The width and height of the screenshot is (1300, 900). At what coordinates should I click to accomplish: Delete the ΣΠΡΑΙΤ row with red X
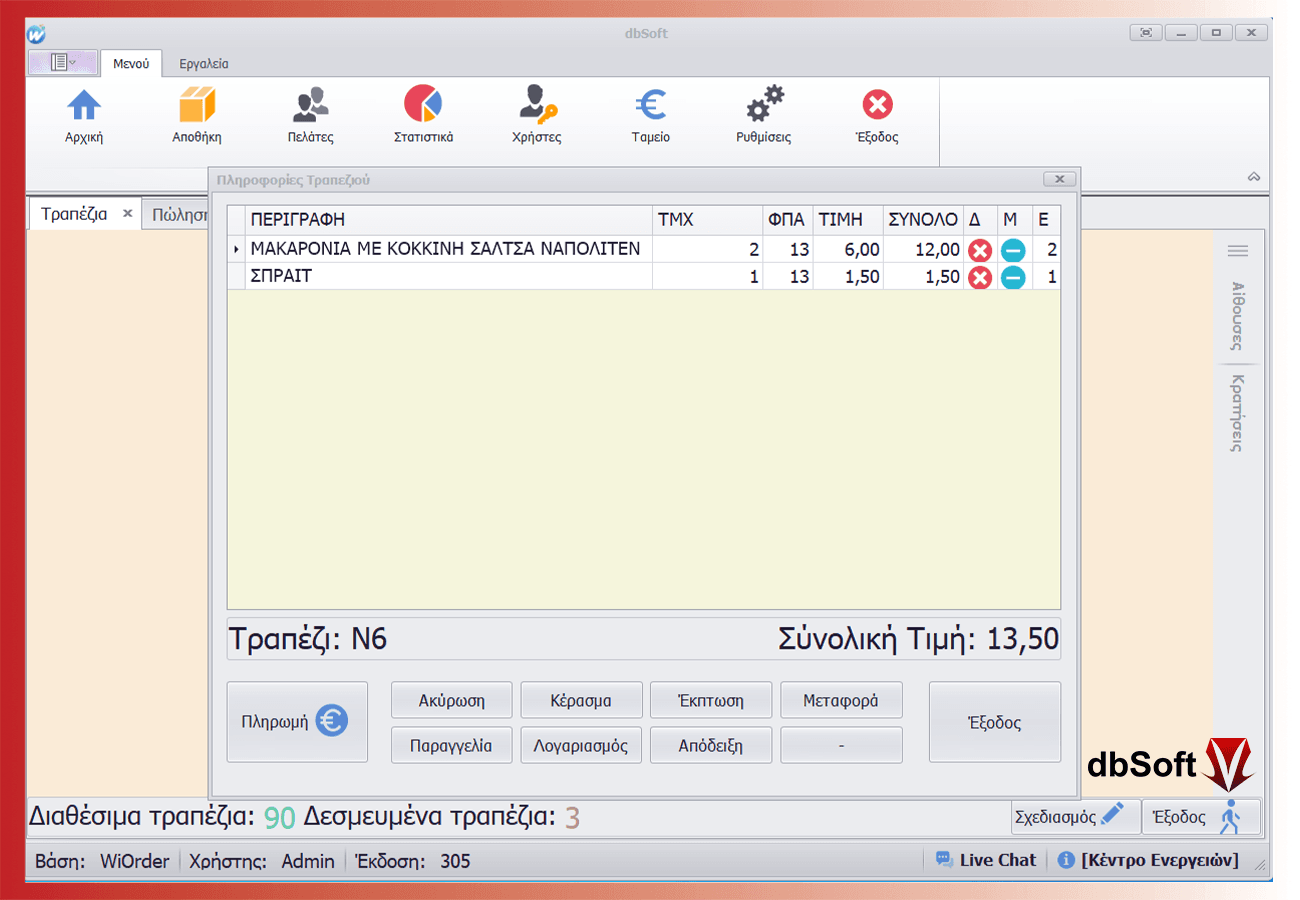[980, 277]
